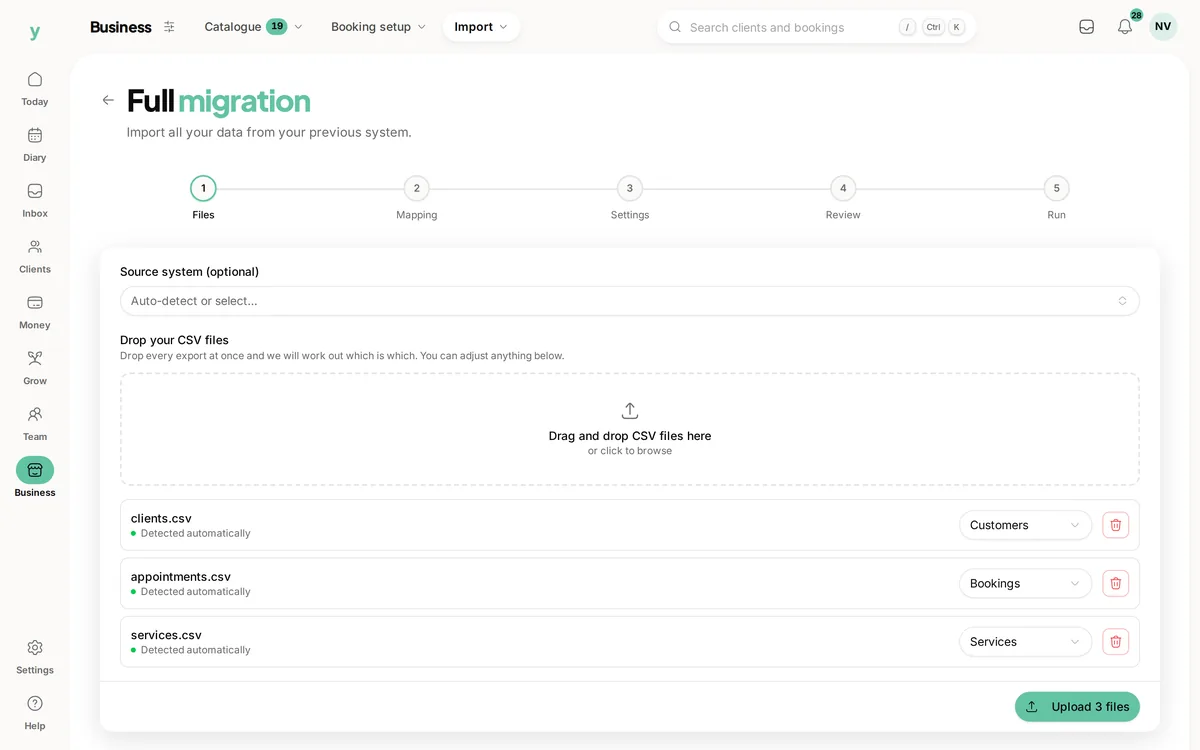Open the NV user avatar menu
This screenshot has width=1200, height=750.
coord(1163,27)
